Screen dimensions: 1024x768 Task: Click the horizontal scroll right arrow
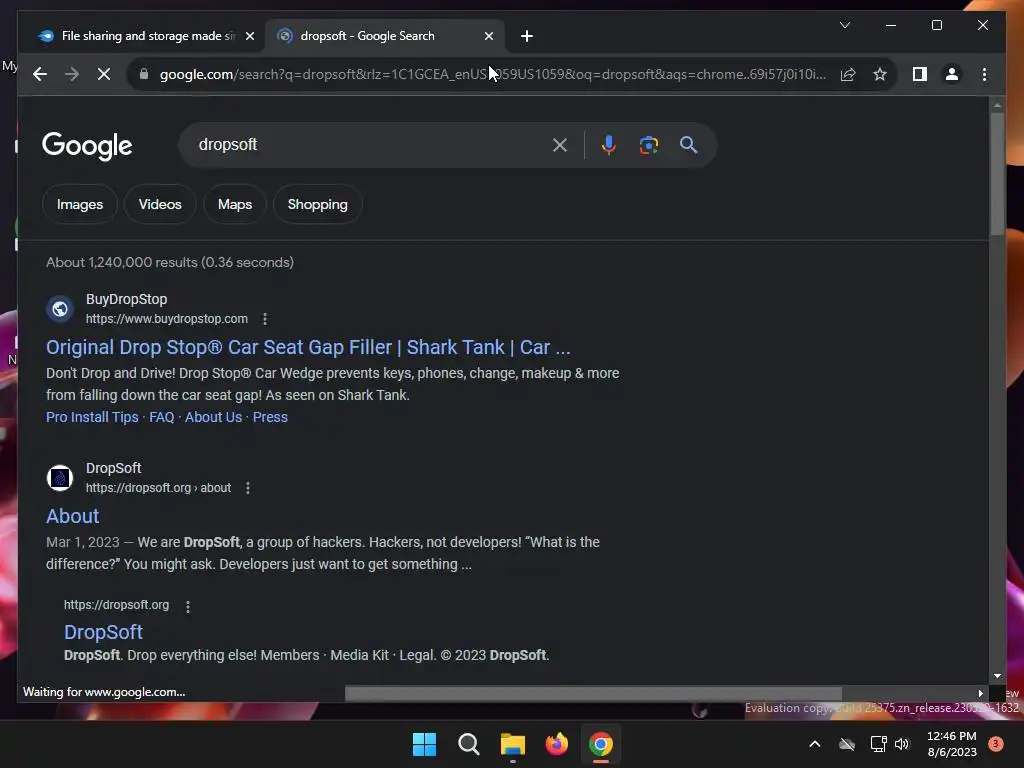[x=980, y=694]
